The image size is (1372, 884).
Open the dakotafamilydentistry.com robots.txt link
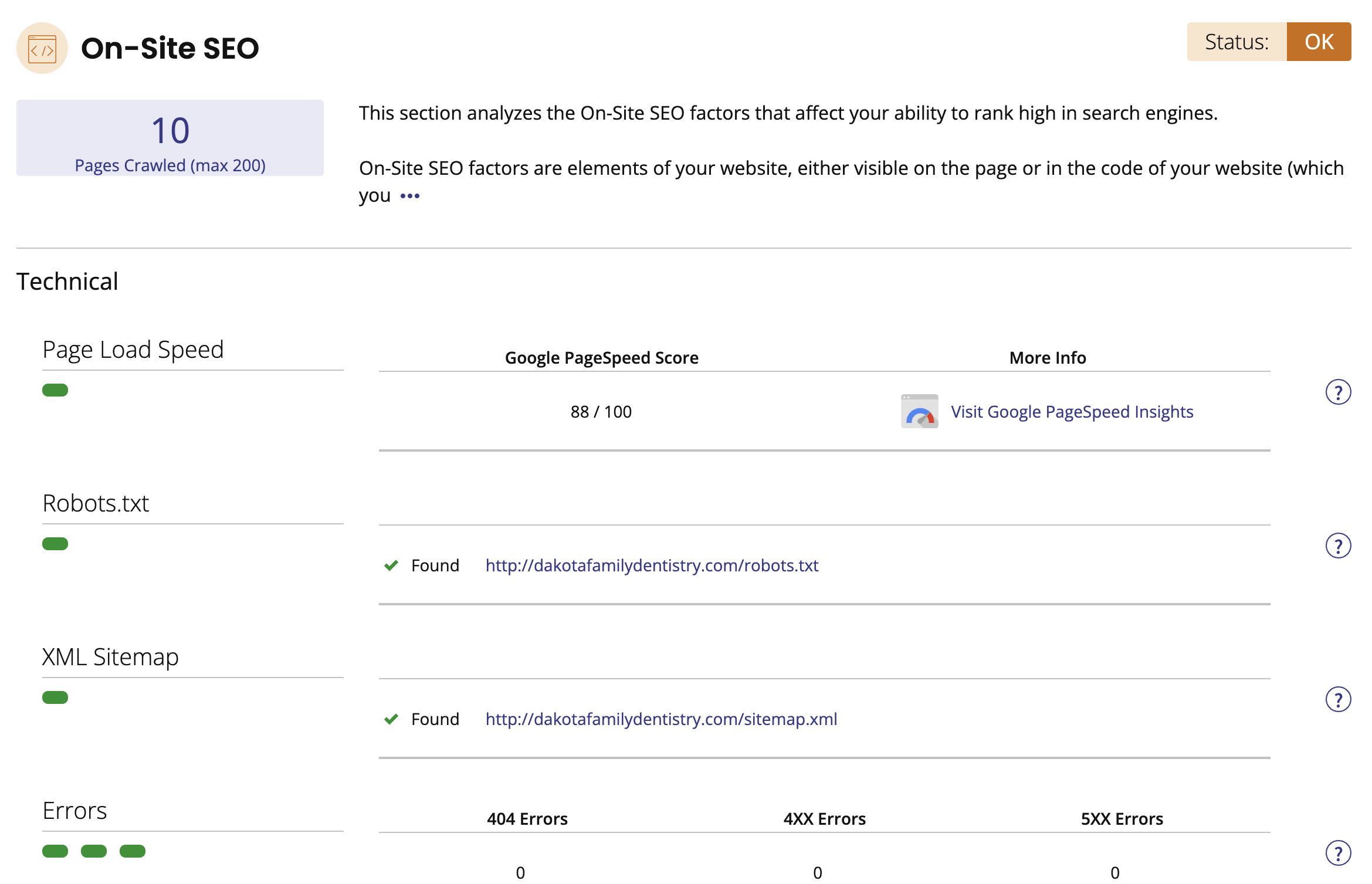click(x=652, y=565)
